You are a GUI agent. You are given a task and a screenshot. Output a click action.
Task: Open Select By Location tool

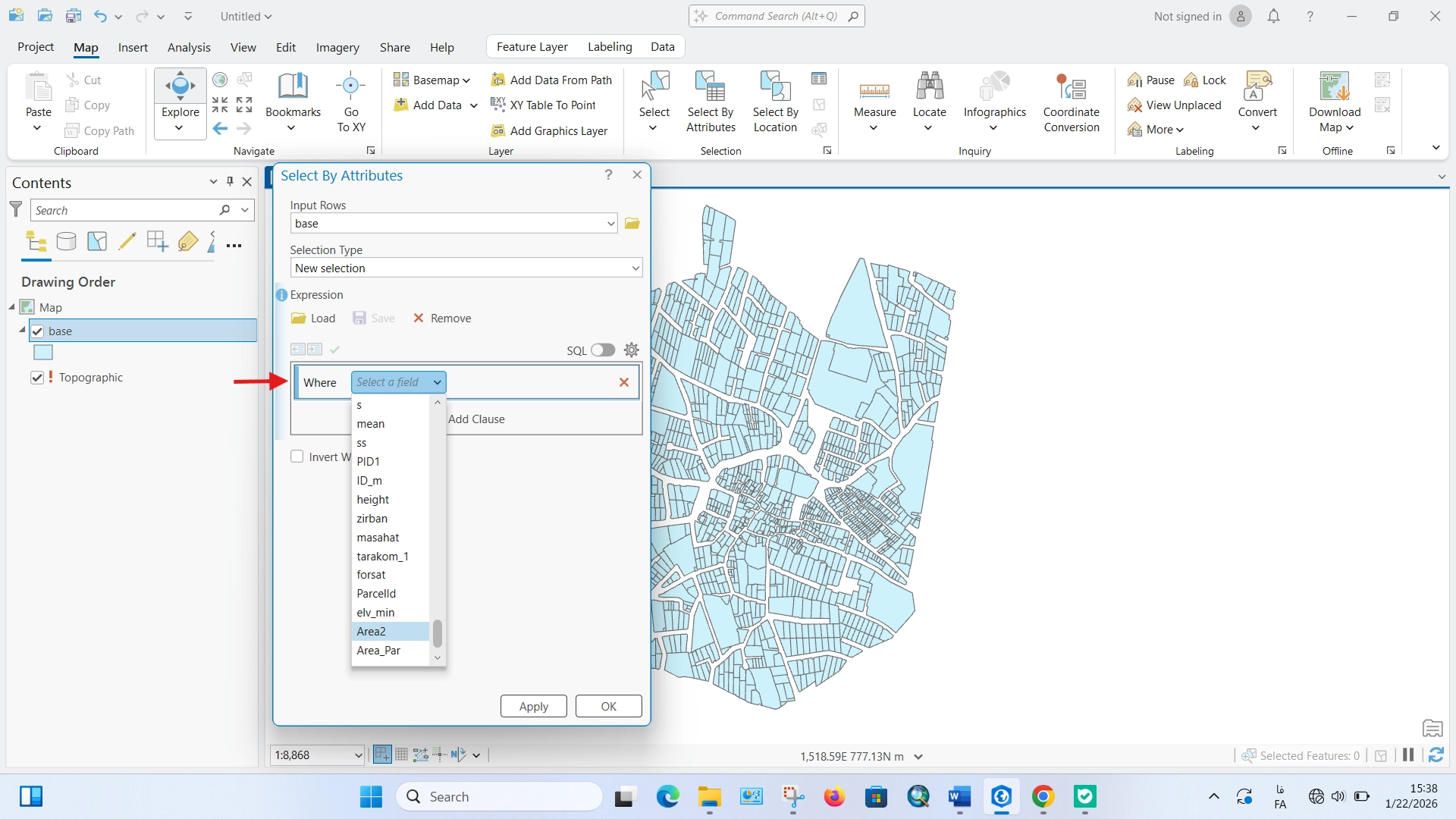tap(775, 102)
